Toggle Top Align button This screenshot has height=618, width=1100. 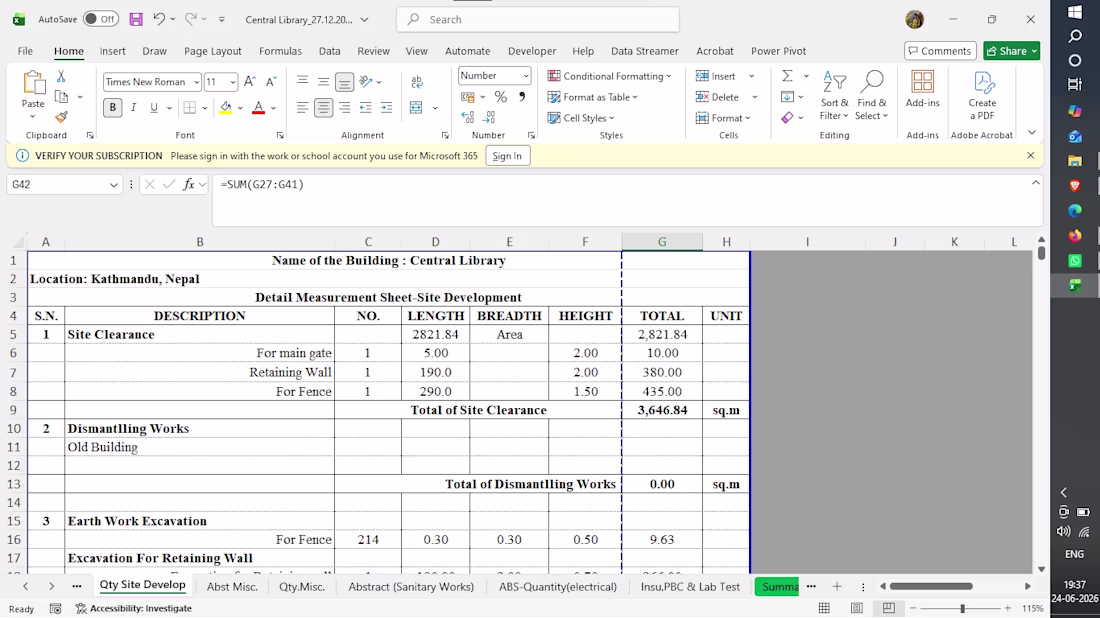302,82
